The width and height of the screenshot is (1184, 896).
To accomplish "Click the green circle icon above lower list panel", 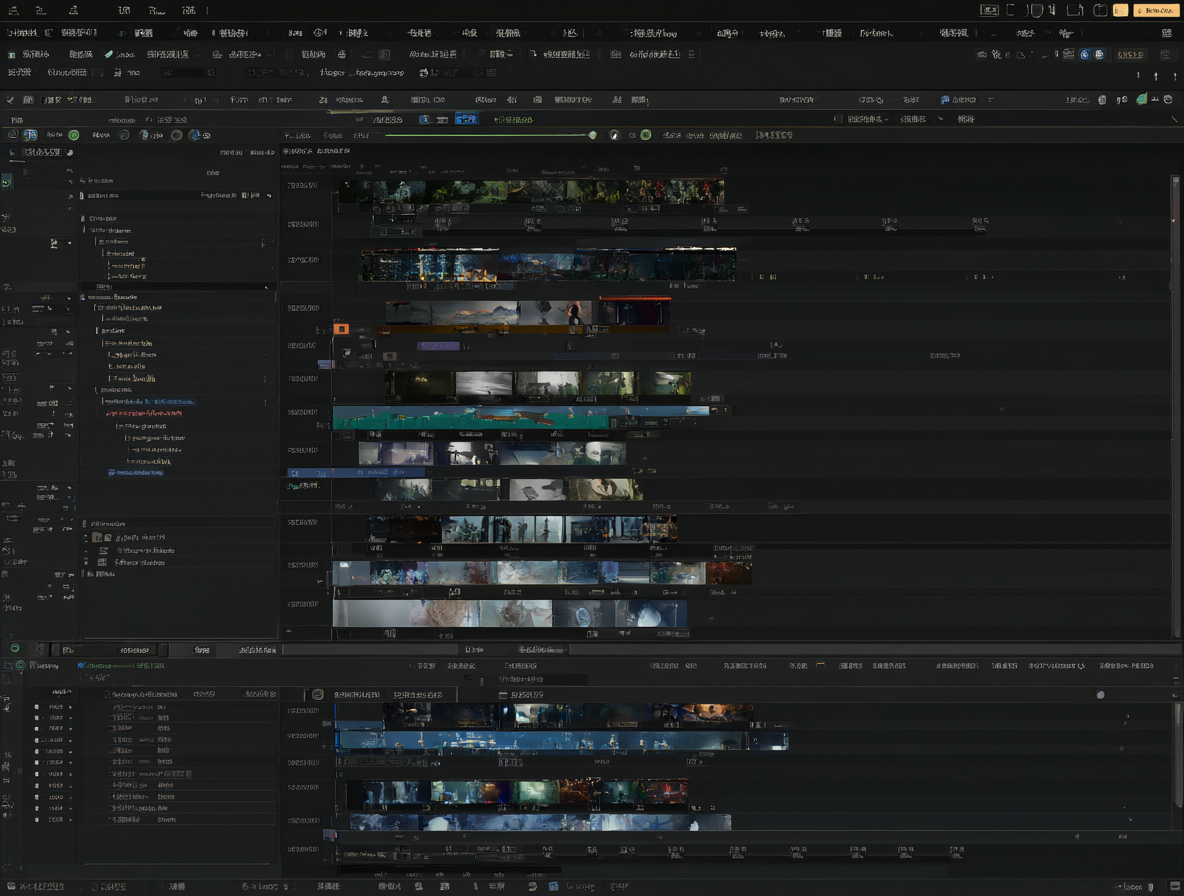I will coord(14,648).
